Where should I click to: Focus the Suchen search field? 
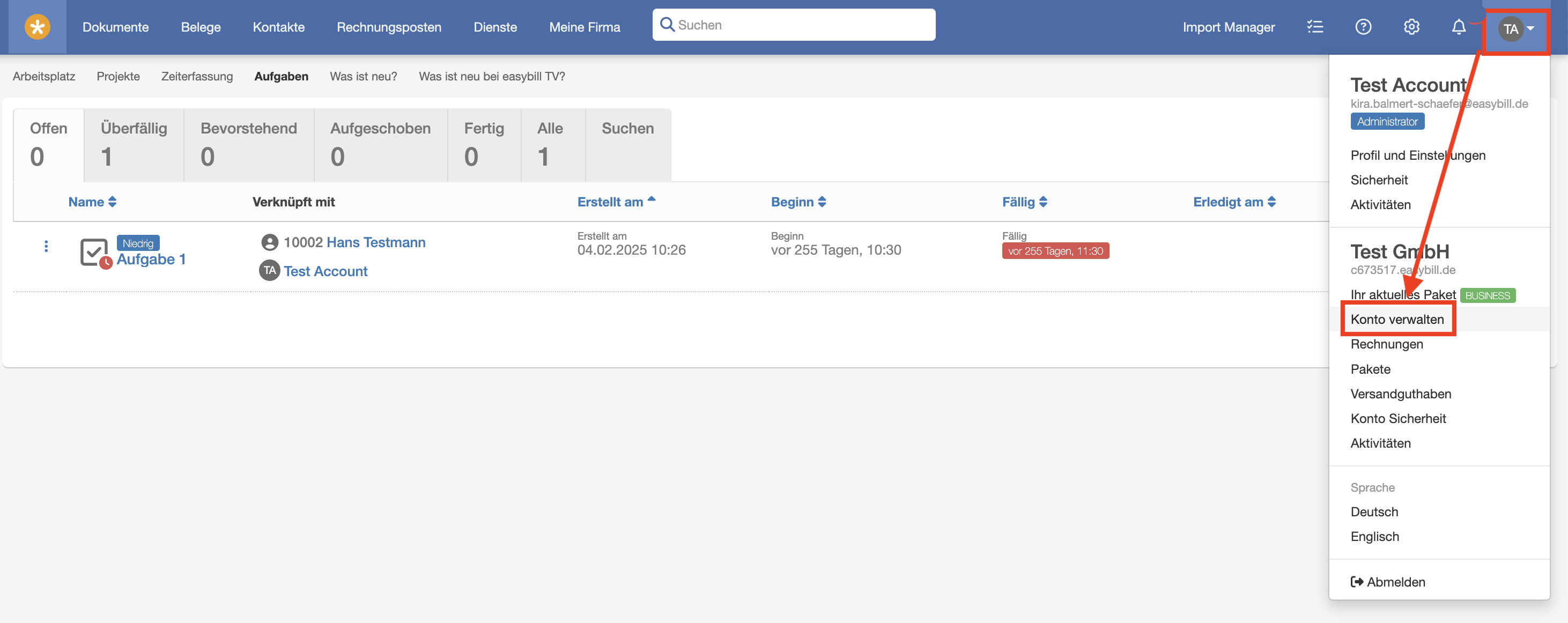(x=794, y=25)
